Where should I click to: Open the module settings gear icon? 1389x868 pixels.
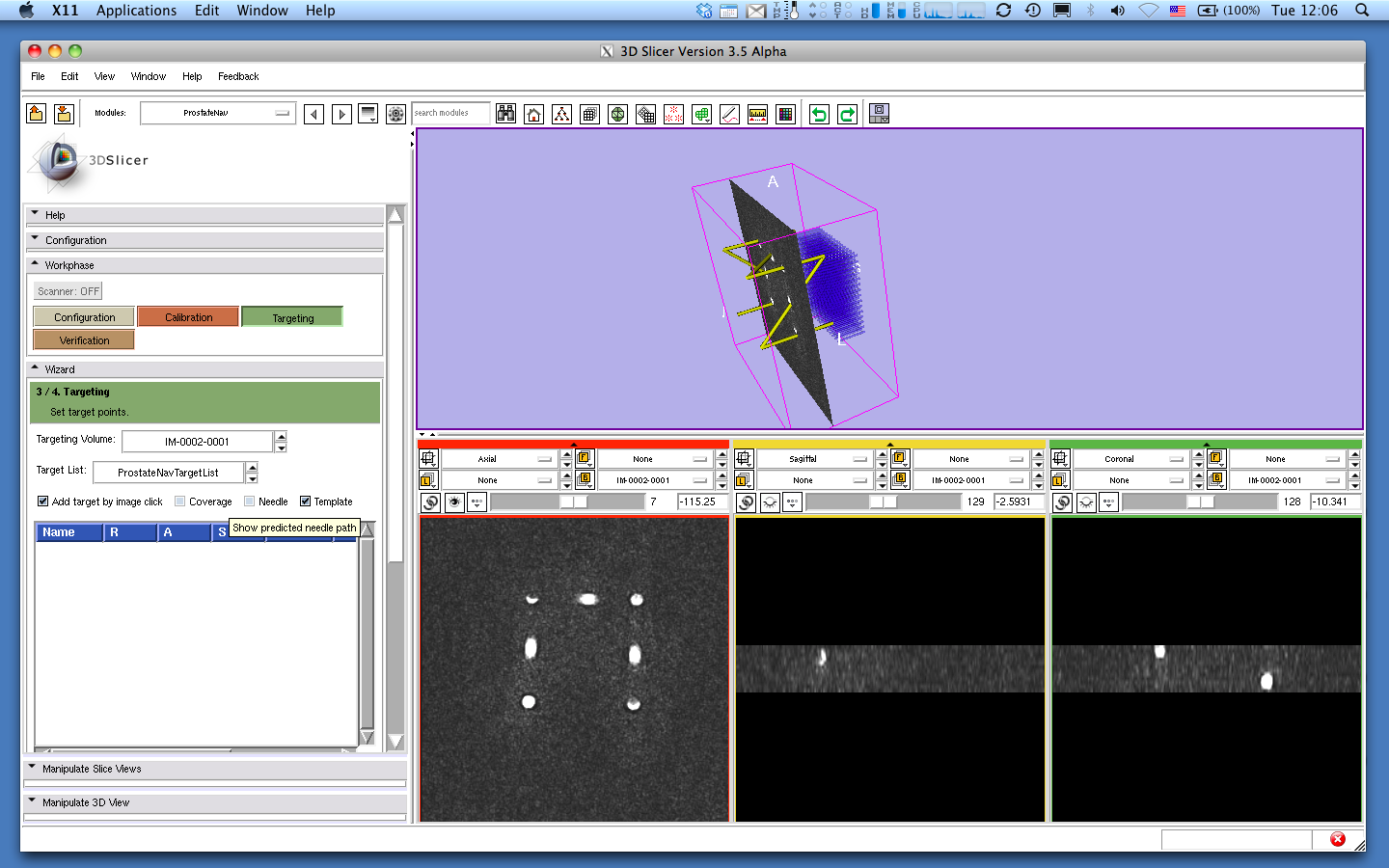tap(395, 114)
